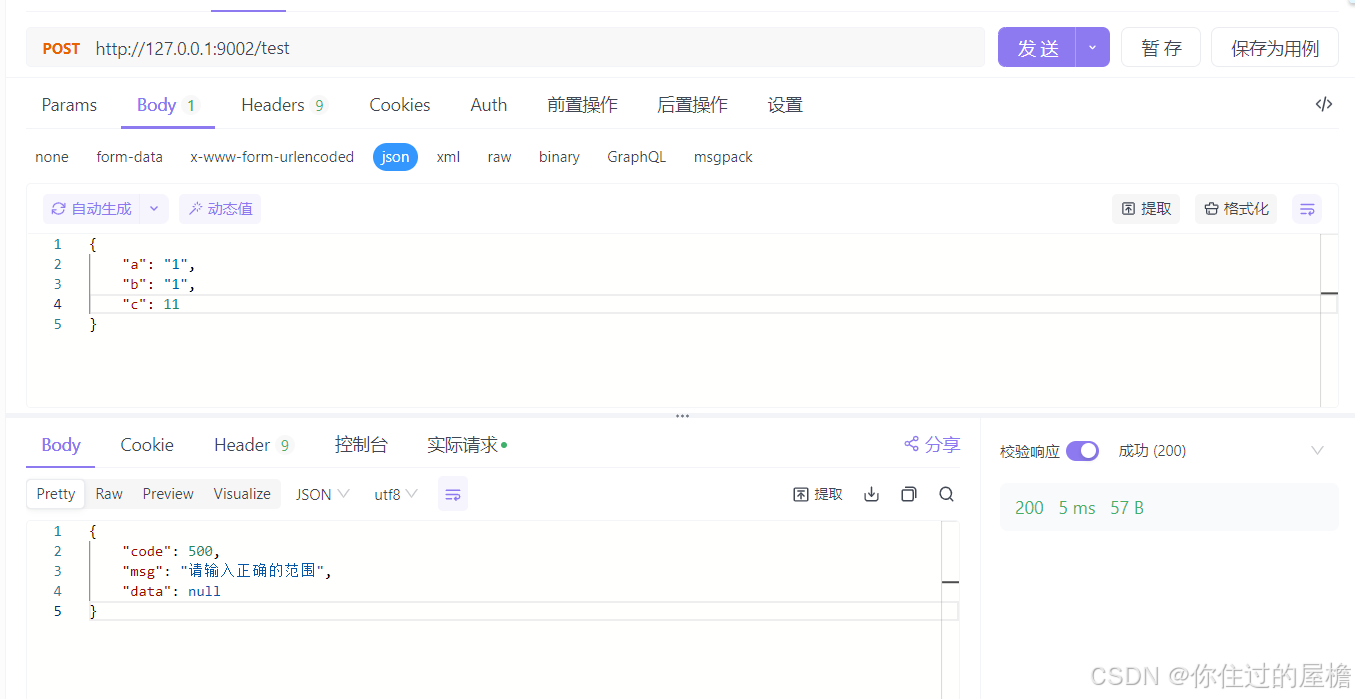
Task: Select Raw response view
Action: coord(109,494)
